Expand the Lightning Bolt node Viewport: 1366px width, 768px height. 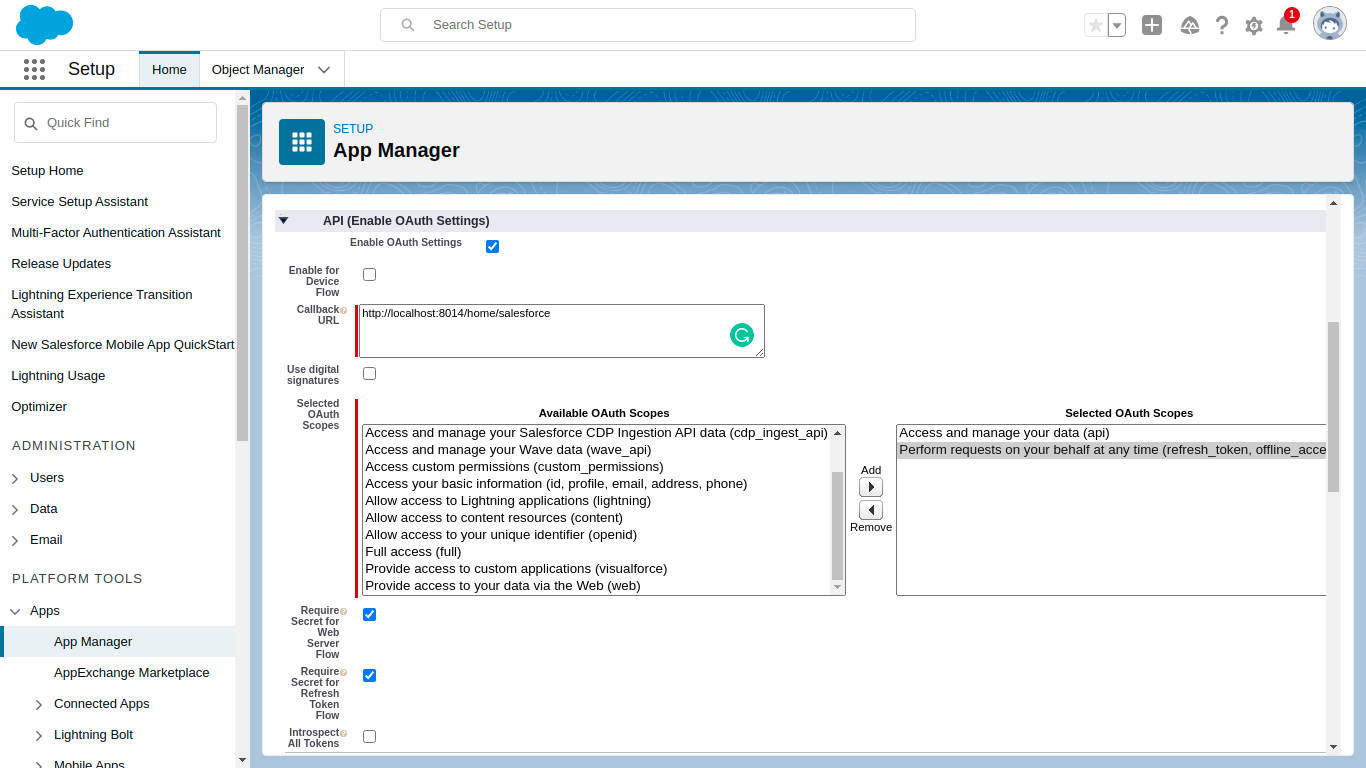tap(39, 736)
